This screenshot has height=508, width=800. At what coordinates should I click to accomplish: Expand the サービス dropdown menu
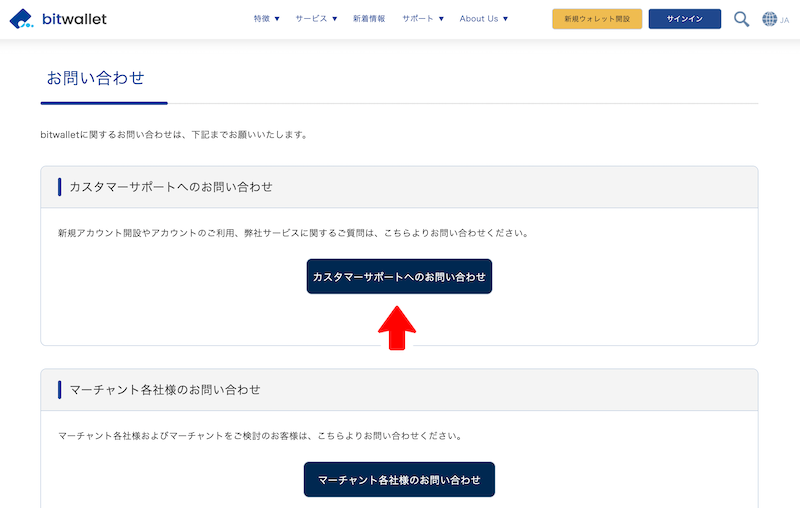(316, 19)
